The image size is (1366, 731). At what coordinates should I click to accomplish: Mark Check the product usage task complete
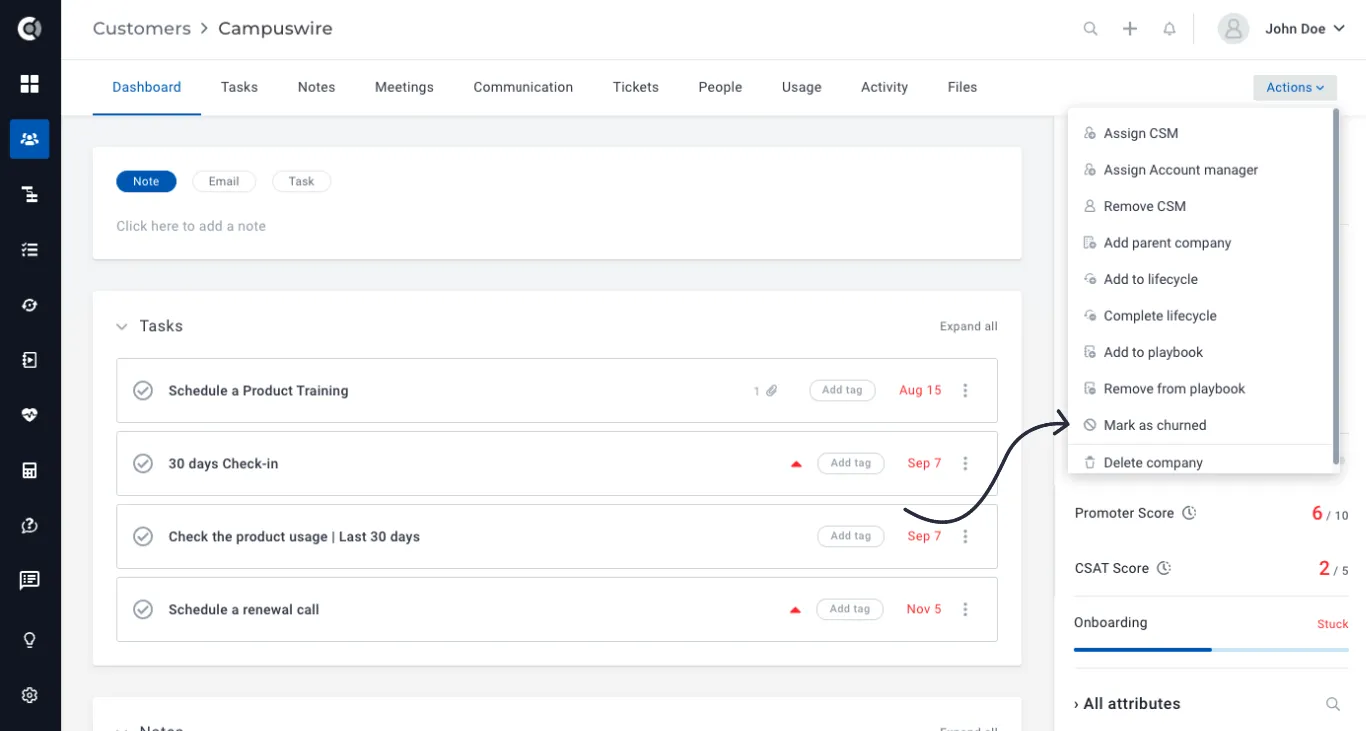coord(143,537)
